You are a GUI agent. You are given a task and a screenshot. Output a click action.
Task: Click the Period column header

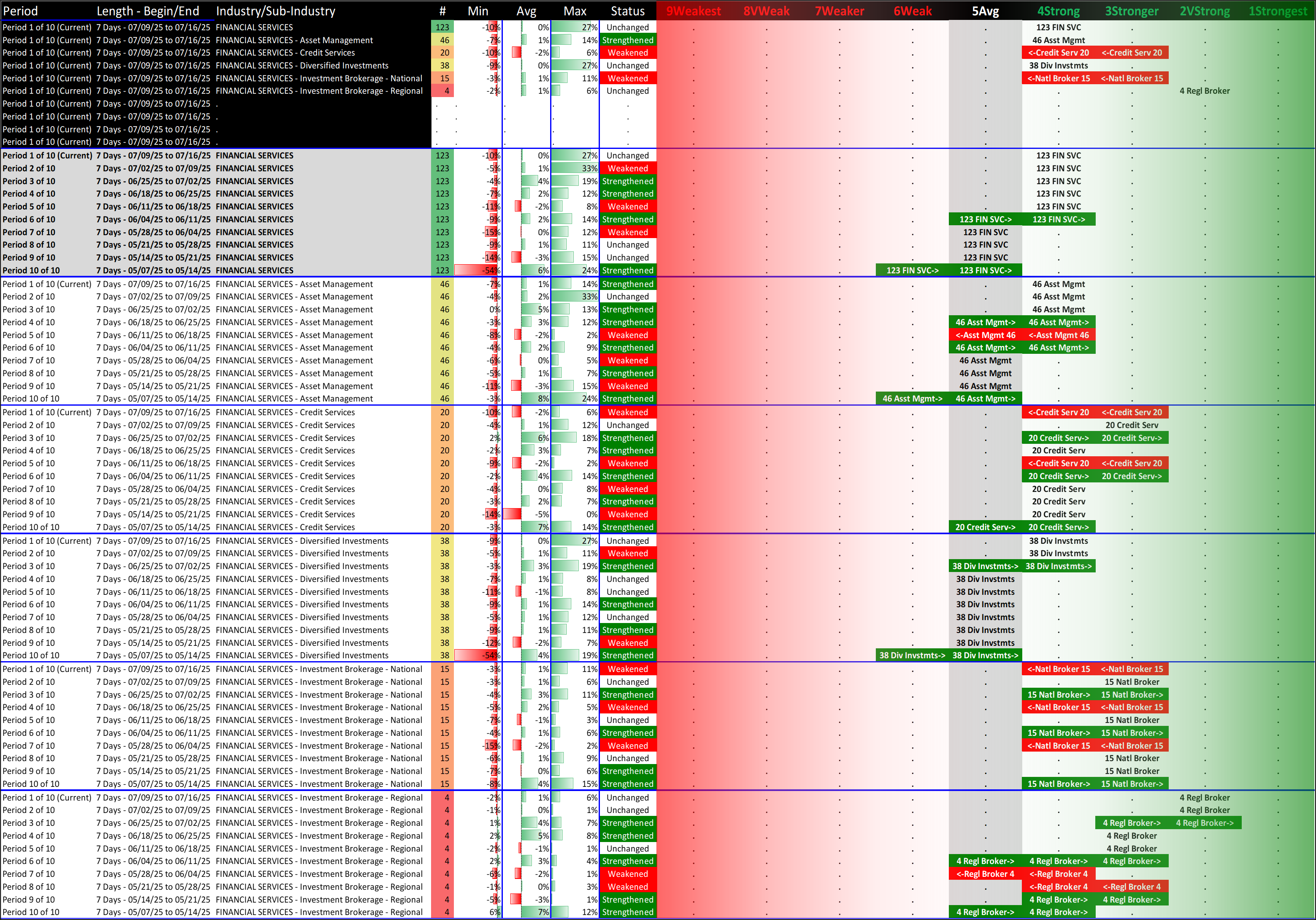coord(21,11)
